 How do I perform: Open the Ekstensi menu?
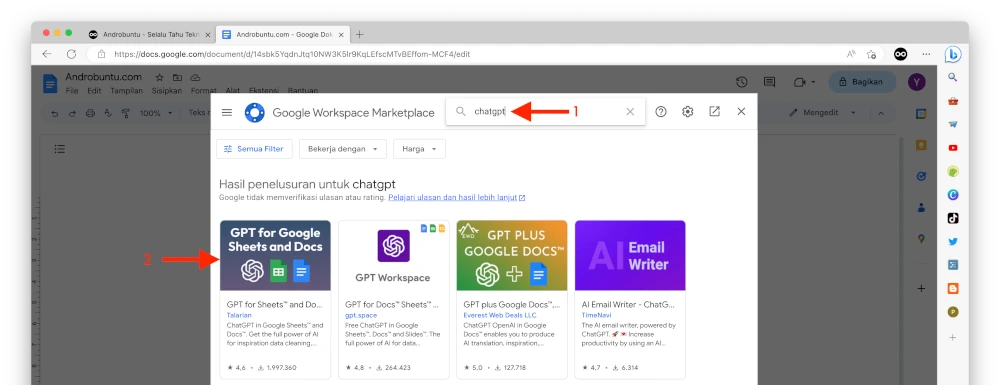tap(263, 91)
